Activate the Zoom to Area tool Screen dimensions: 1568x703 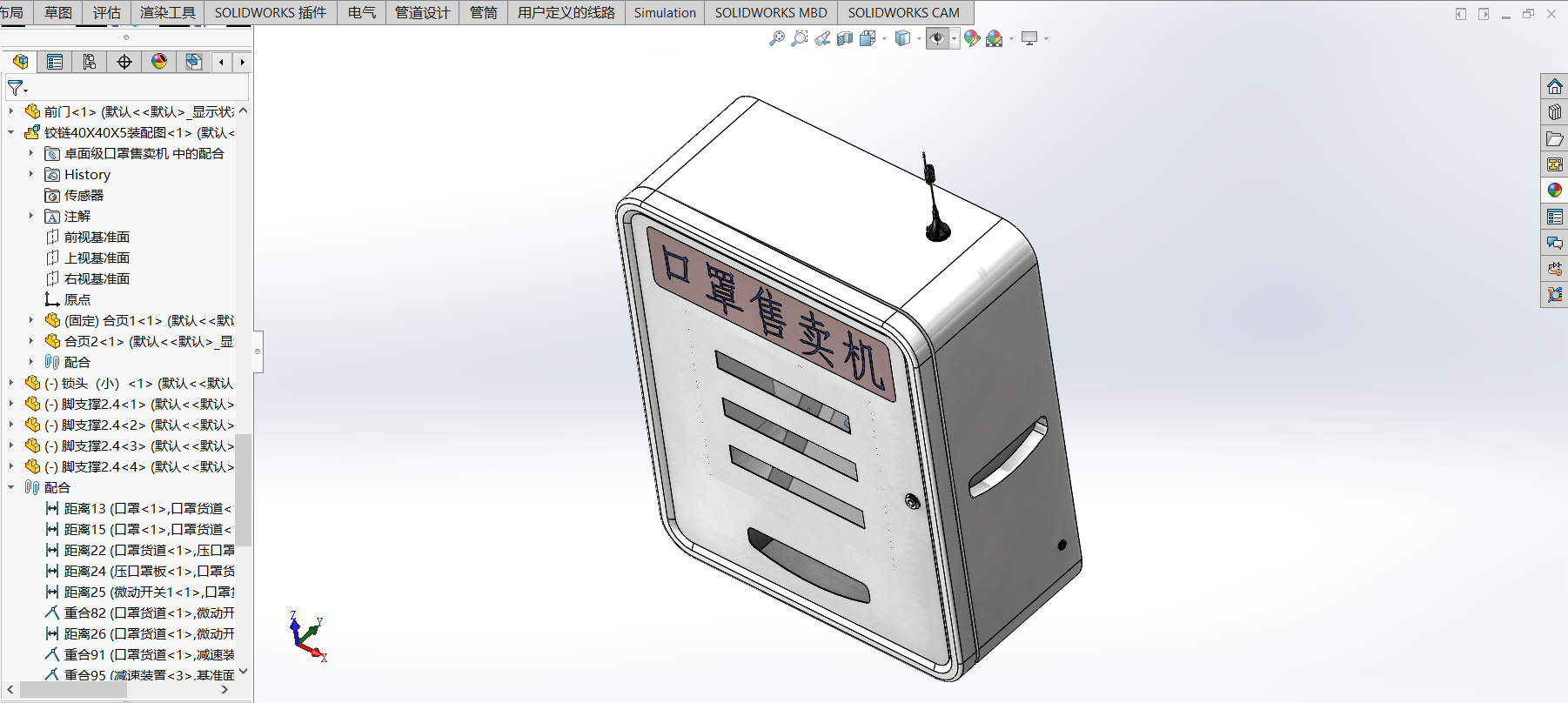[800, 38]
